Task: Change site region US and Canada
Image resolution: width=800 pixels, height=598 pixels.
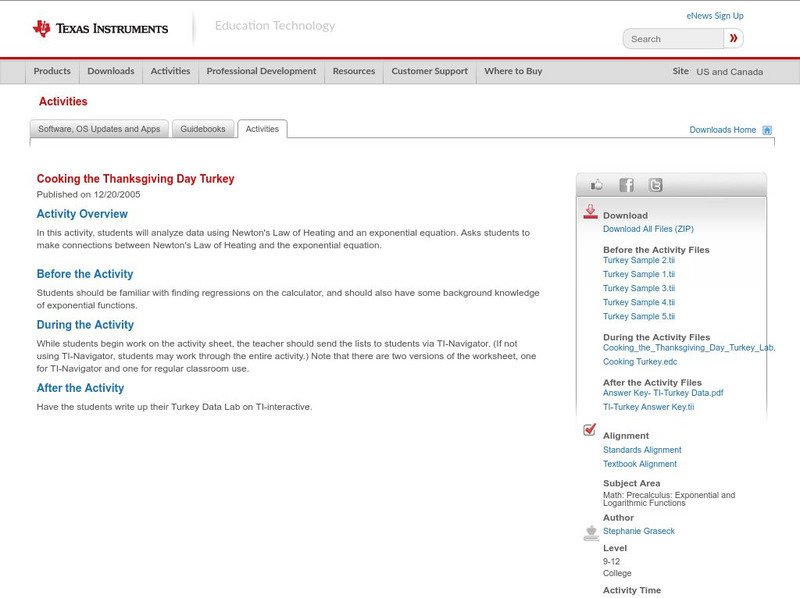Action: click(730, 72)
